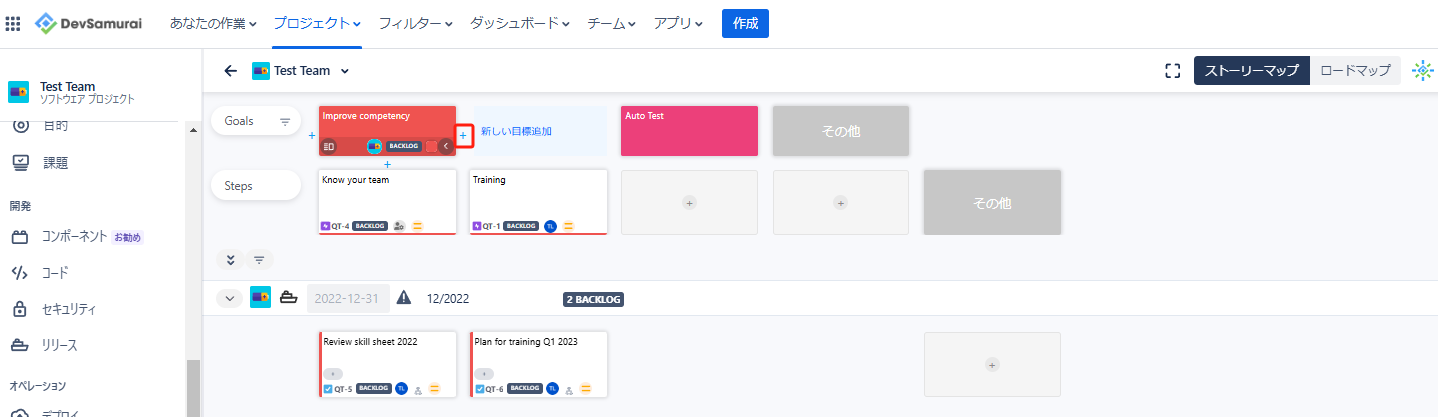1438x417 pixels.
Task: Click the double chevron expand-all button
Action: coord(230,260)
